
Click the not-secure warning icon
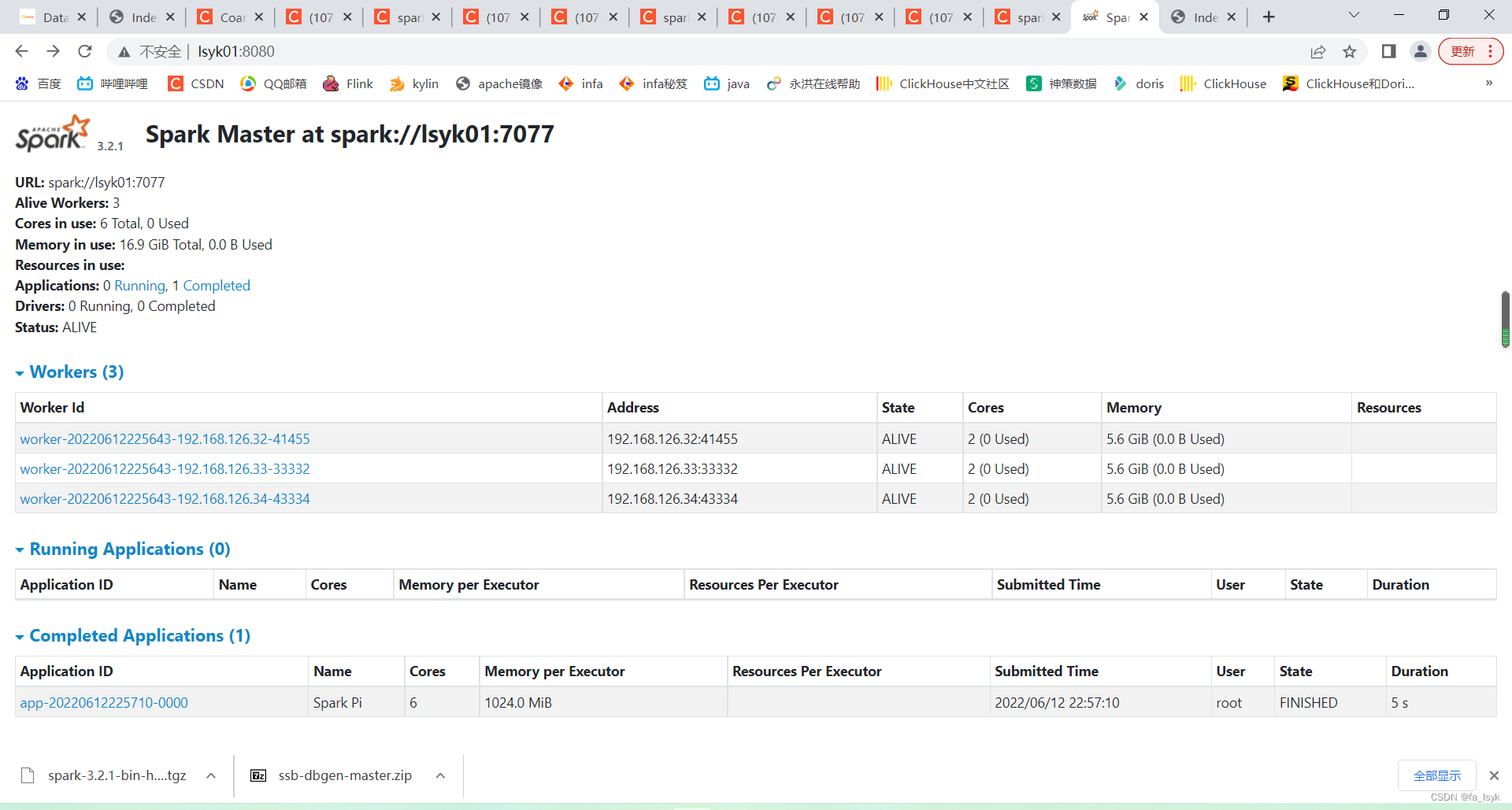(x=124, y=52)
